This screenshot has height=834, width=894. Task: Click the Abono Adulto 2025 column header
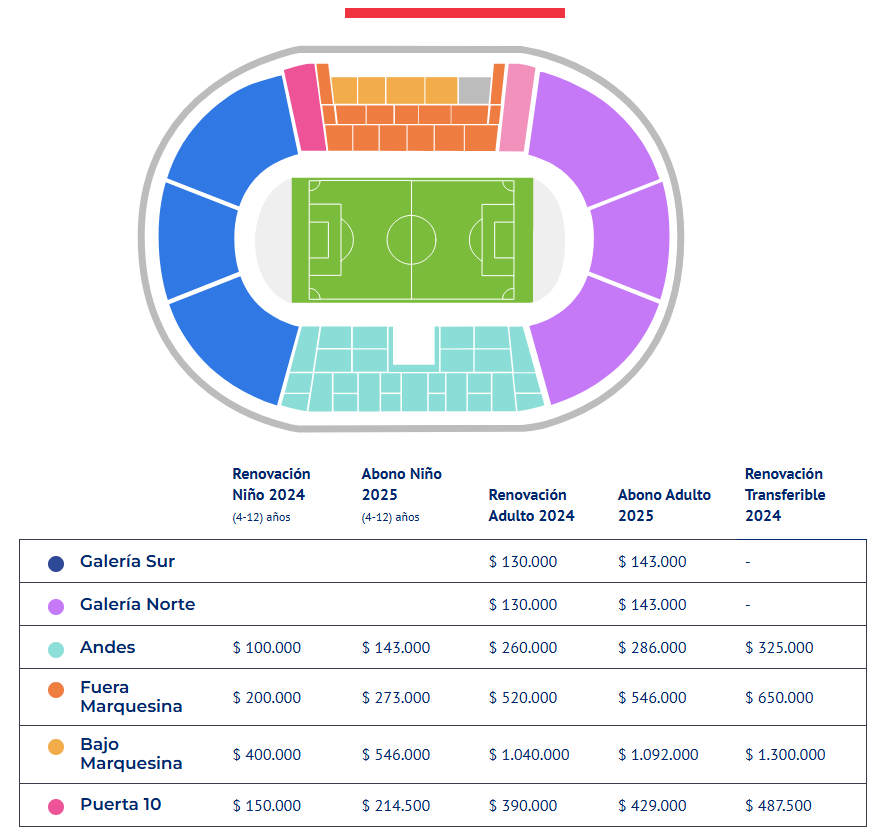(x=664, y=505)
